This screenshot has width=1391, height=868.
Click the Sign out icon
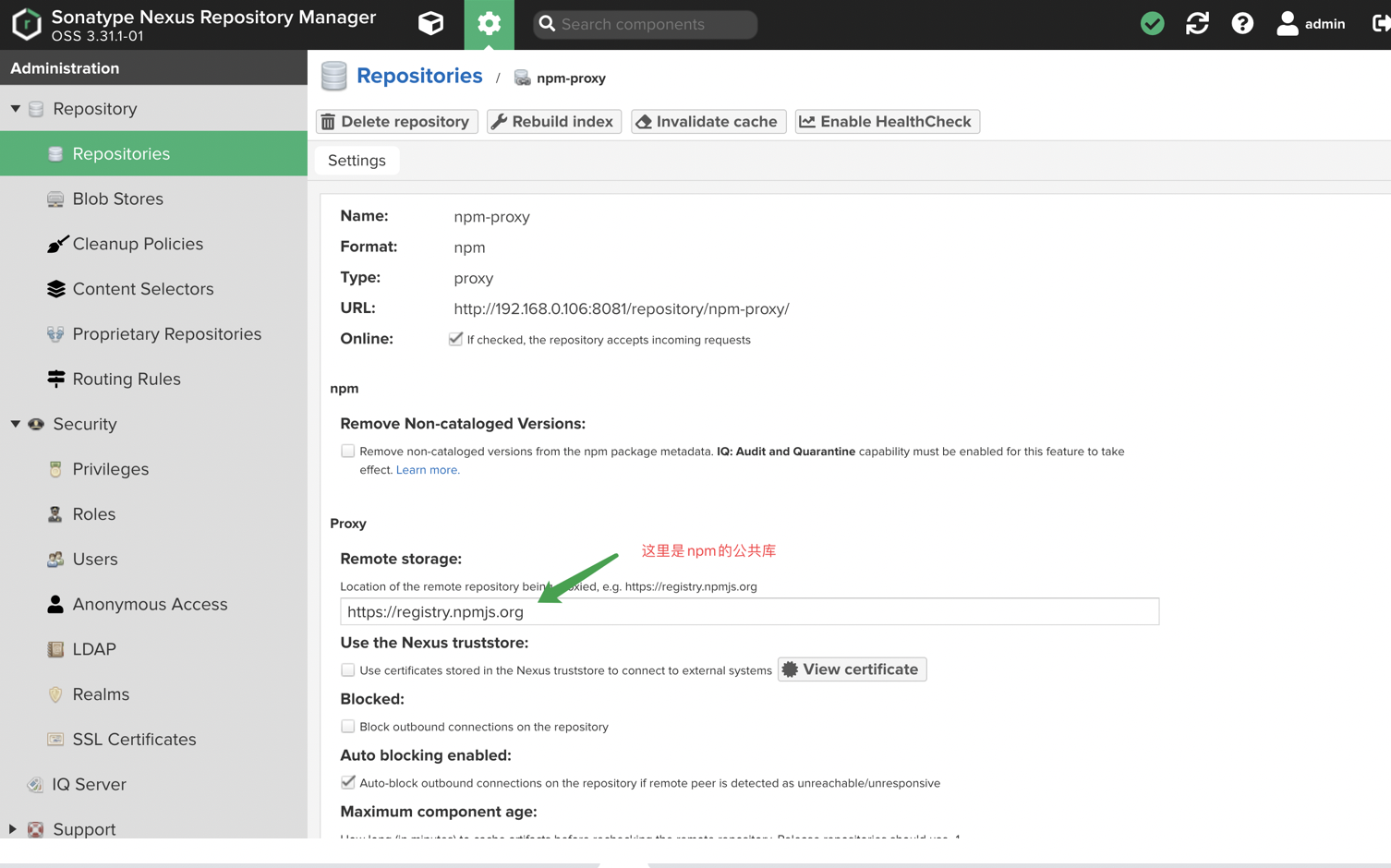point(1381,24)
